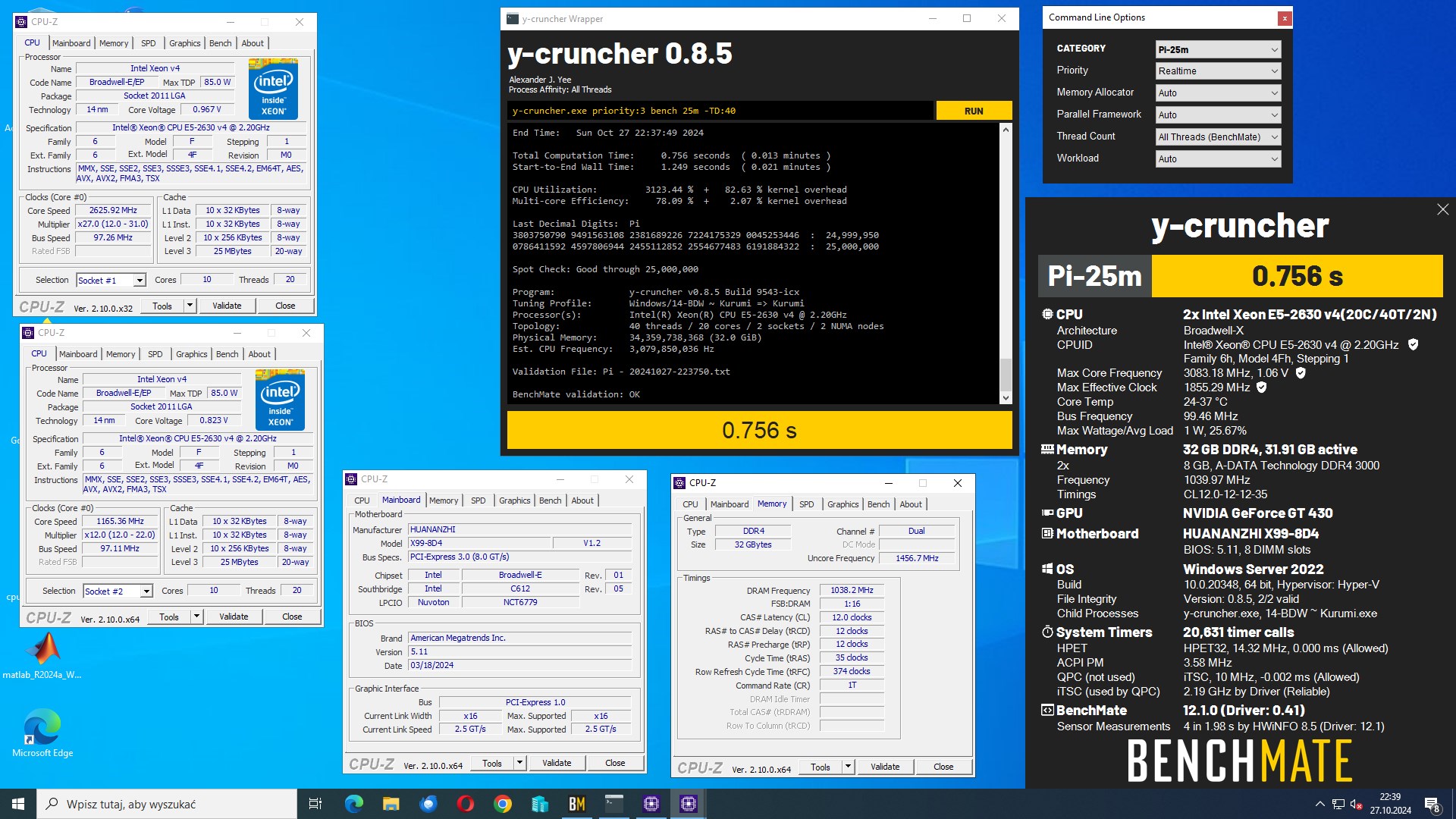
Task: Click Tools button in CPU-Z Mainboard window
Action: pos(491,763)
